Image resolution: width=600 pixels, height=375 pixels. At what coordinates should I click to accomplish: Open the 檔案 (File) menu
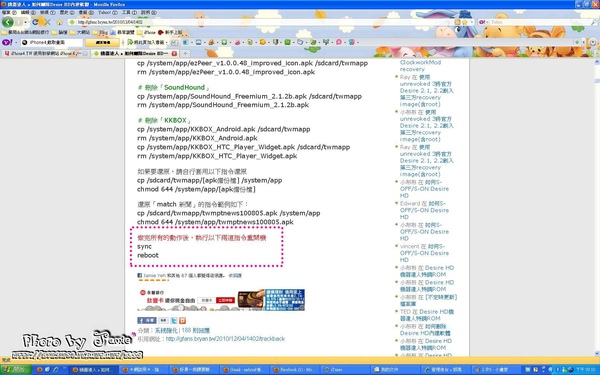point(9,12)
